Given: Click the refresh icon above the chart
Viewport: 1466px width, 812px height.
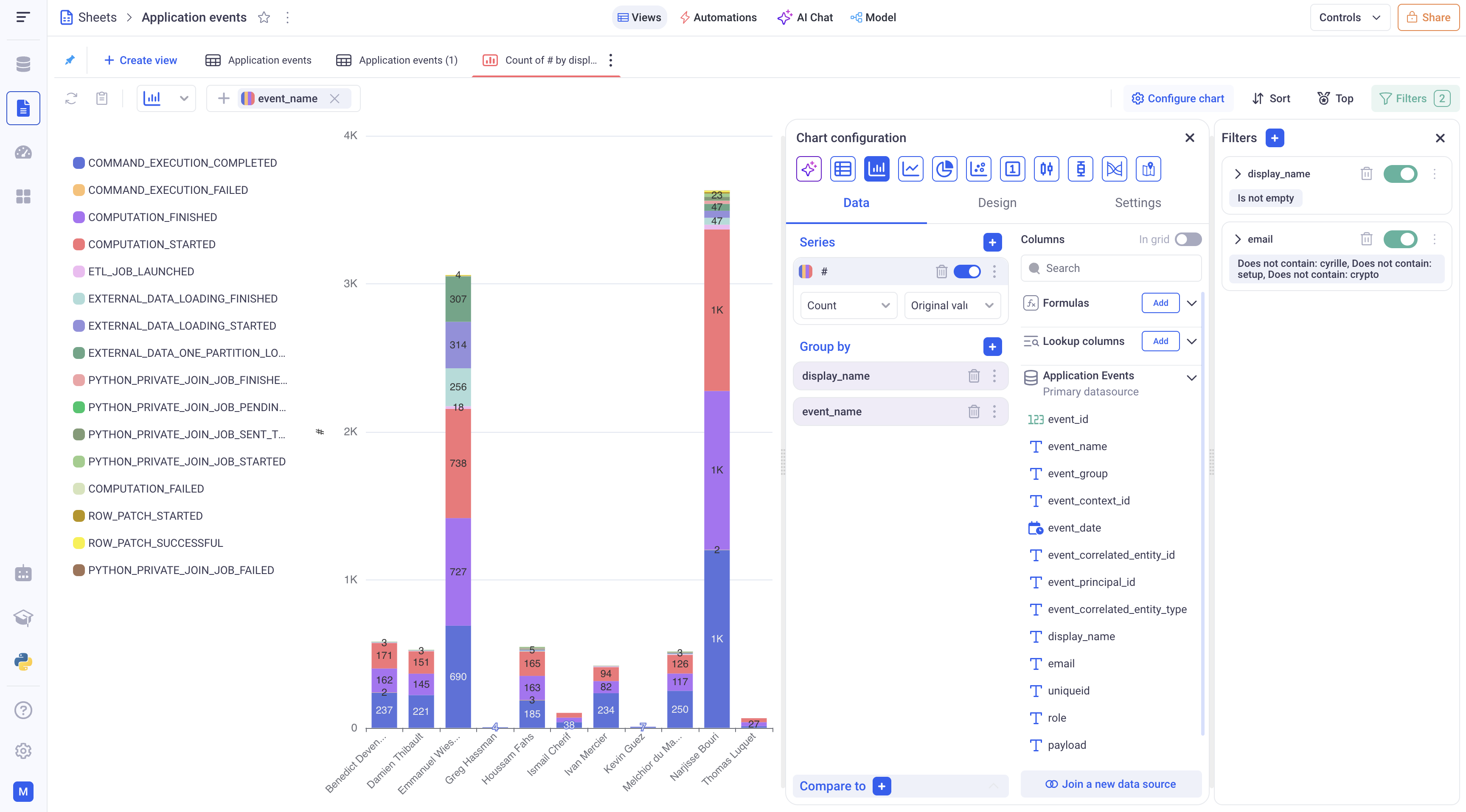Looking at the screenshot, I should tap(71, 98).
